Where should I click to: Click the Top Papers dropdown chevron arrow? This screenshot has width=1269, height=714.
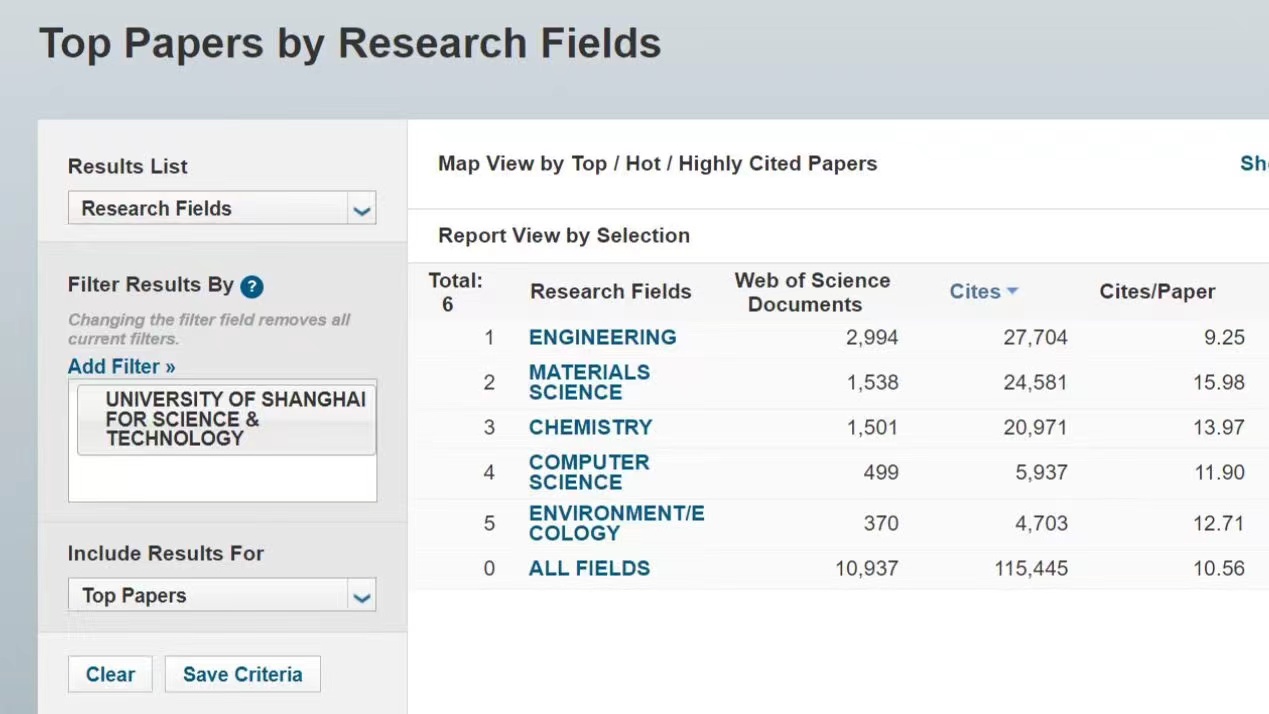click(362, 596)
